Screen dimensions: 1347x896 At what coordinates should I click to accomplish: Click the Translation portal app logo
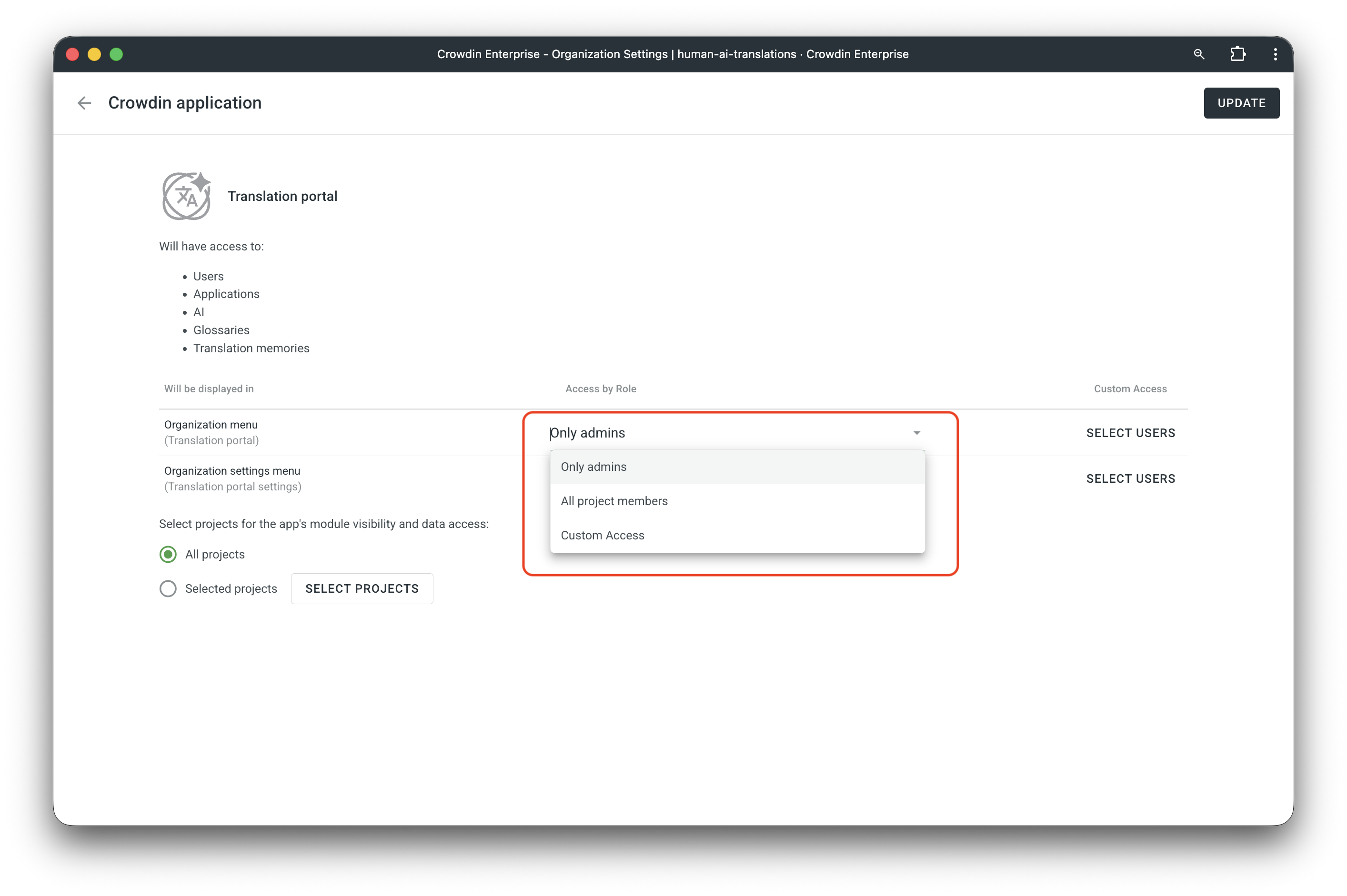tap(186, 196)
